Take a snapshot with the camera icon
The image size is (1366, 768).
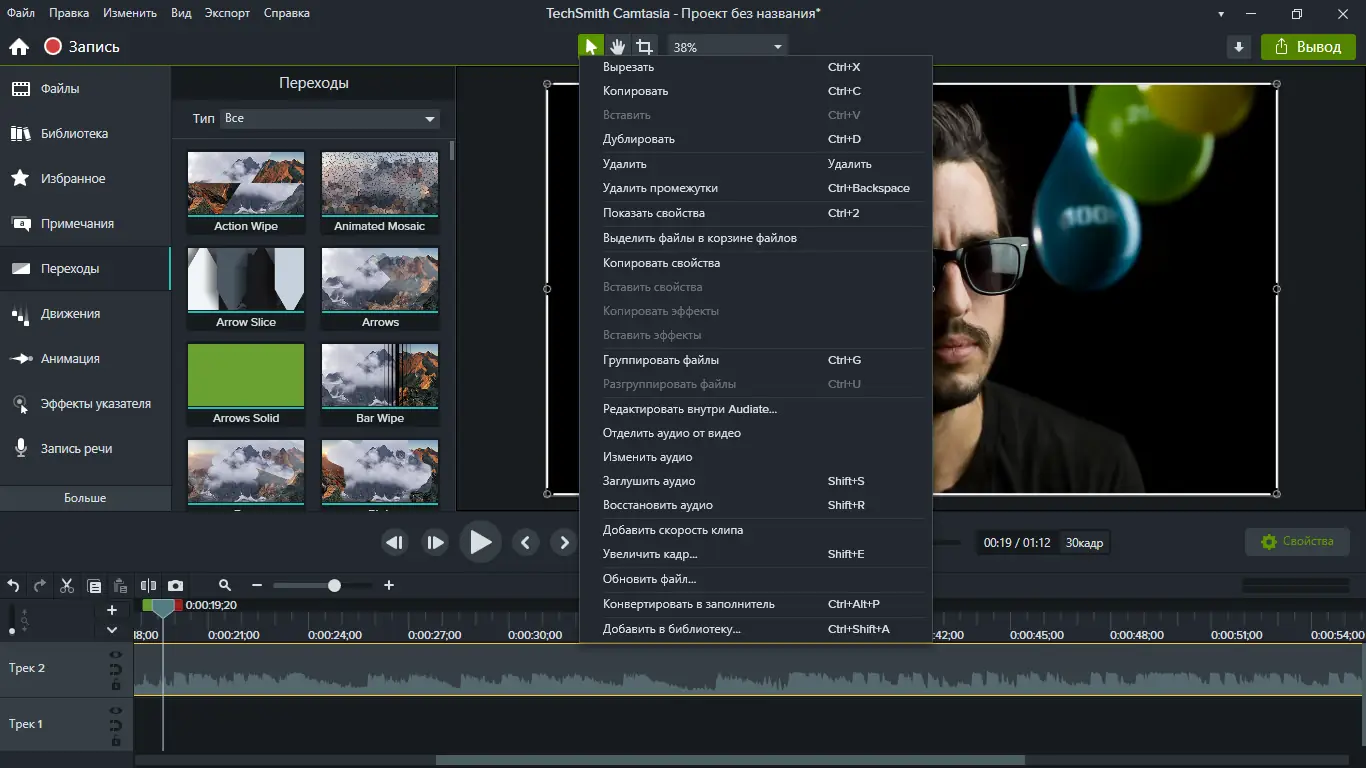(x=175, y=586)
